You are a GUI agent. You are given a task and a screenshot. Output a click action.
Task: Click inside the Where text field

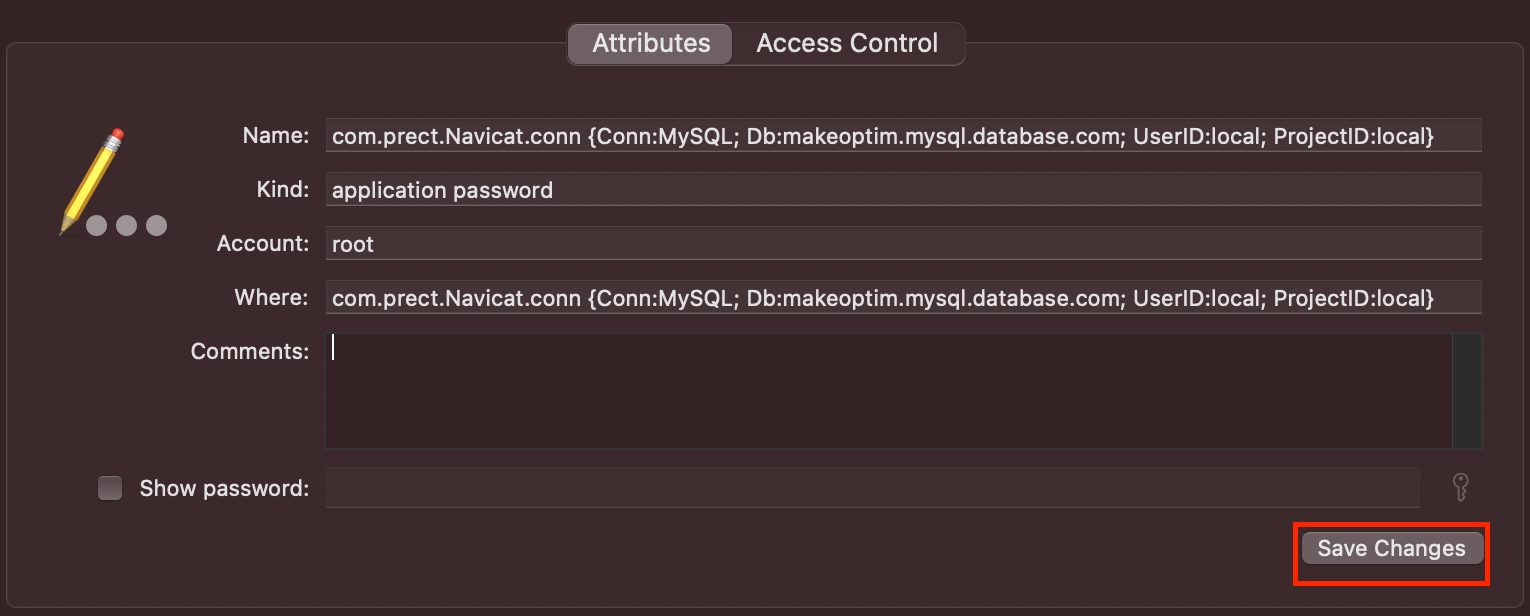[x=903, y=298]
